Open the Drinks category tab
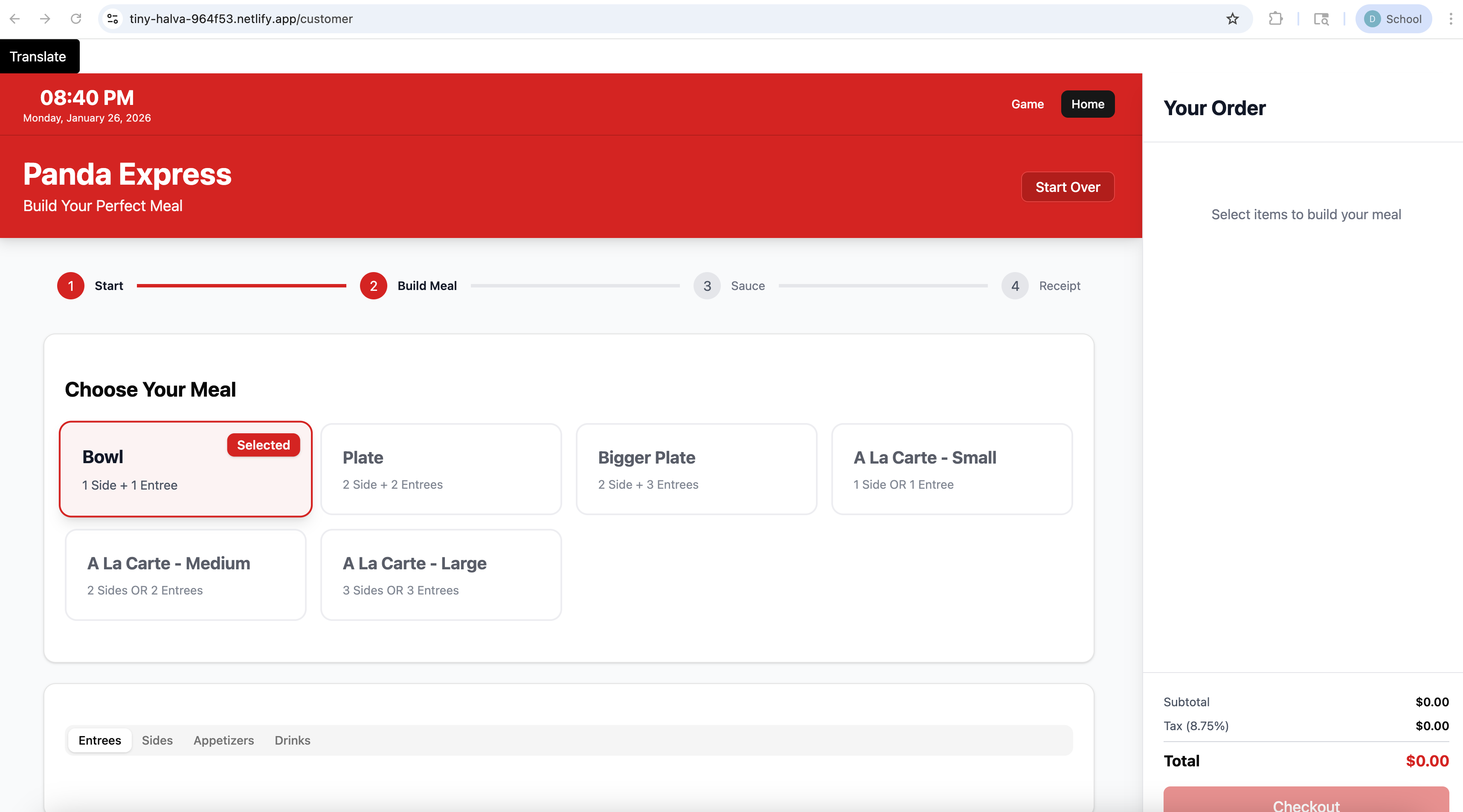 [292, 740]
